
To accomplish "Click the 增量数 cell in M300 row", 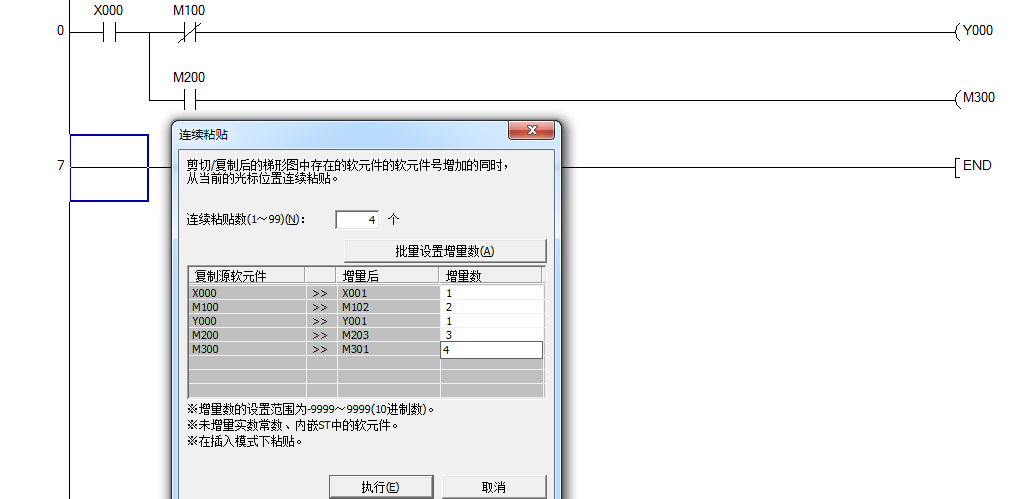I will 492,350.
